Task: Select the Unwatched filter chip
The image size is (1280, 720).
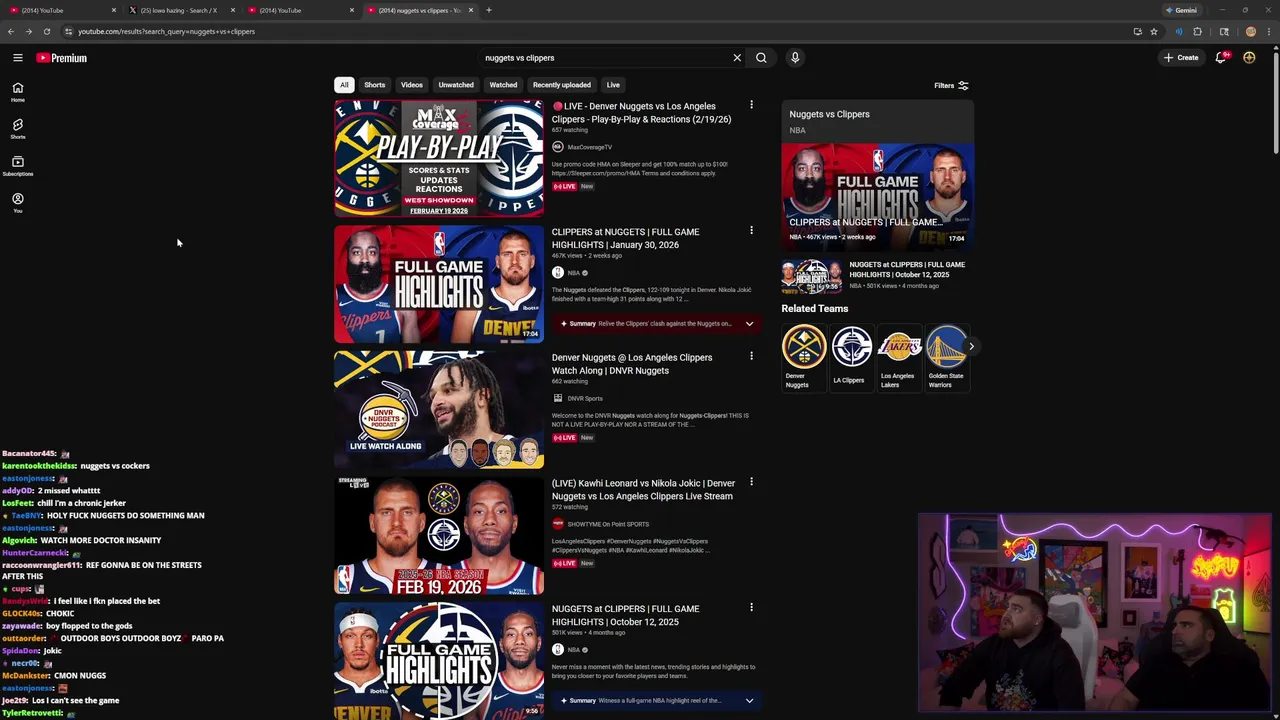Action: coord(456,85)
